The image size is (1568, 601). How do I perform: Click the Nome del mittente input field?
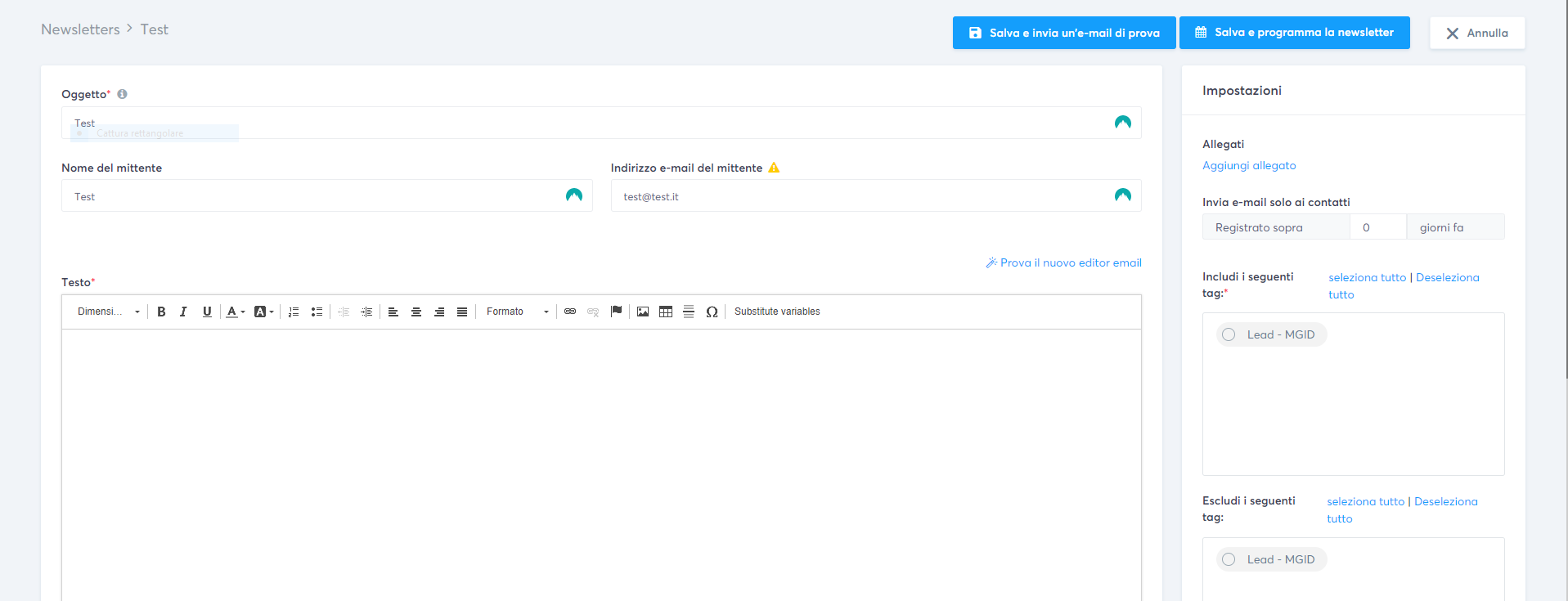(326, 195)
